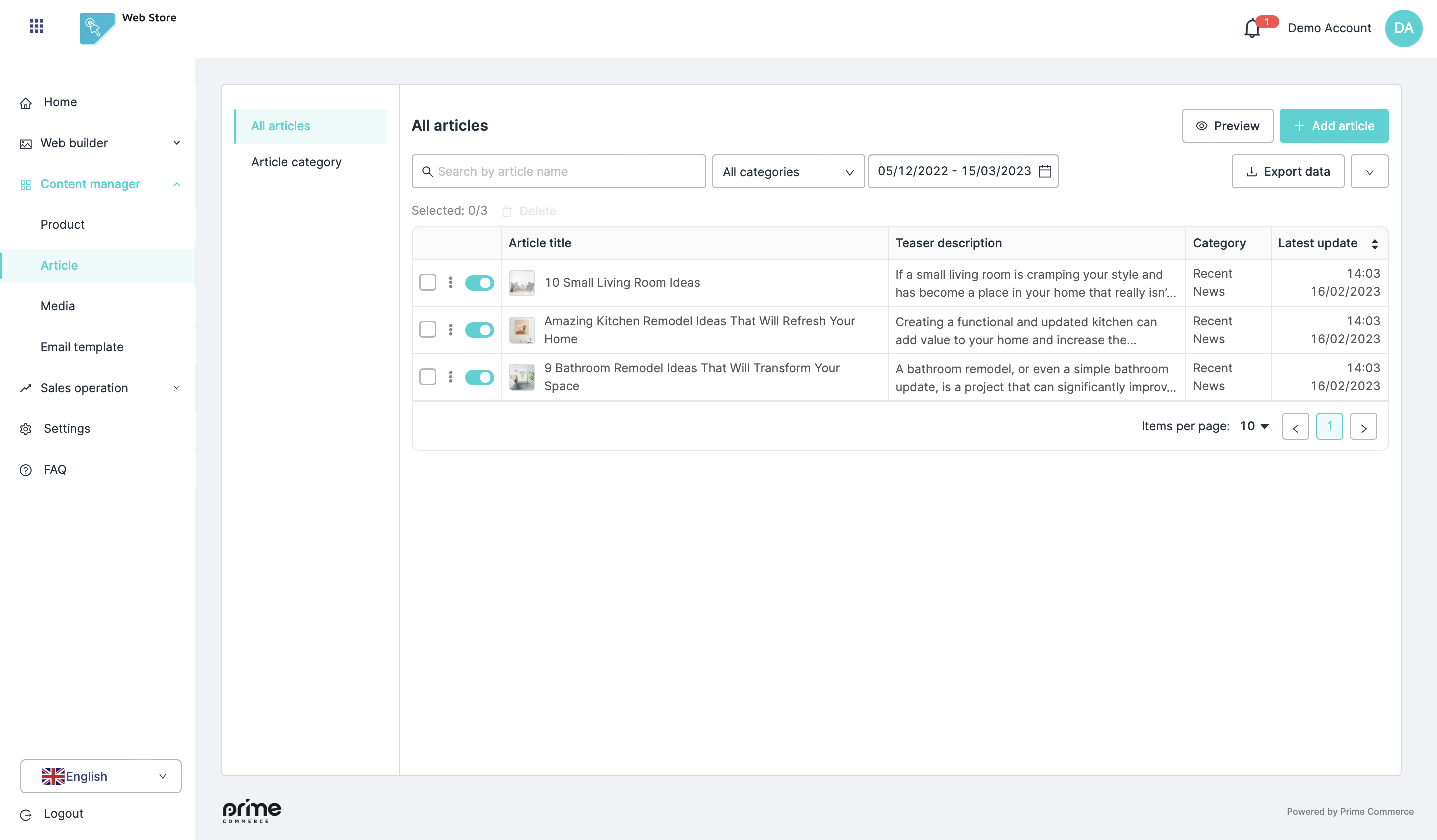Viewport: 1437px width, 840px height.
Task: Click the DA account avatar
Action: (x=1403, y=28)
